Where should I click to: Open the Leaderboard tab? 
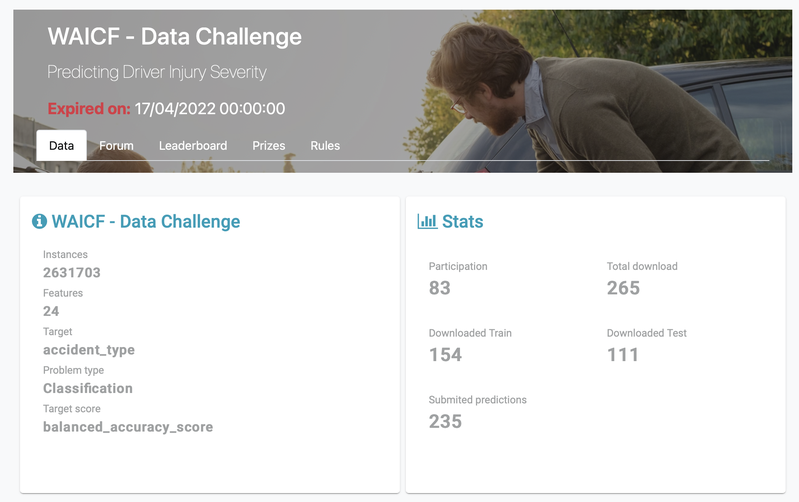click(193, 146)
